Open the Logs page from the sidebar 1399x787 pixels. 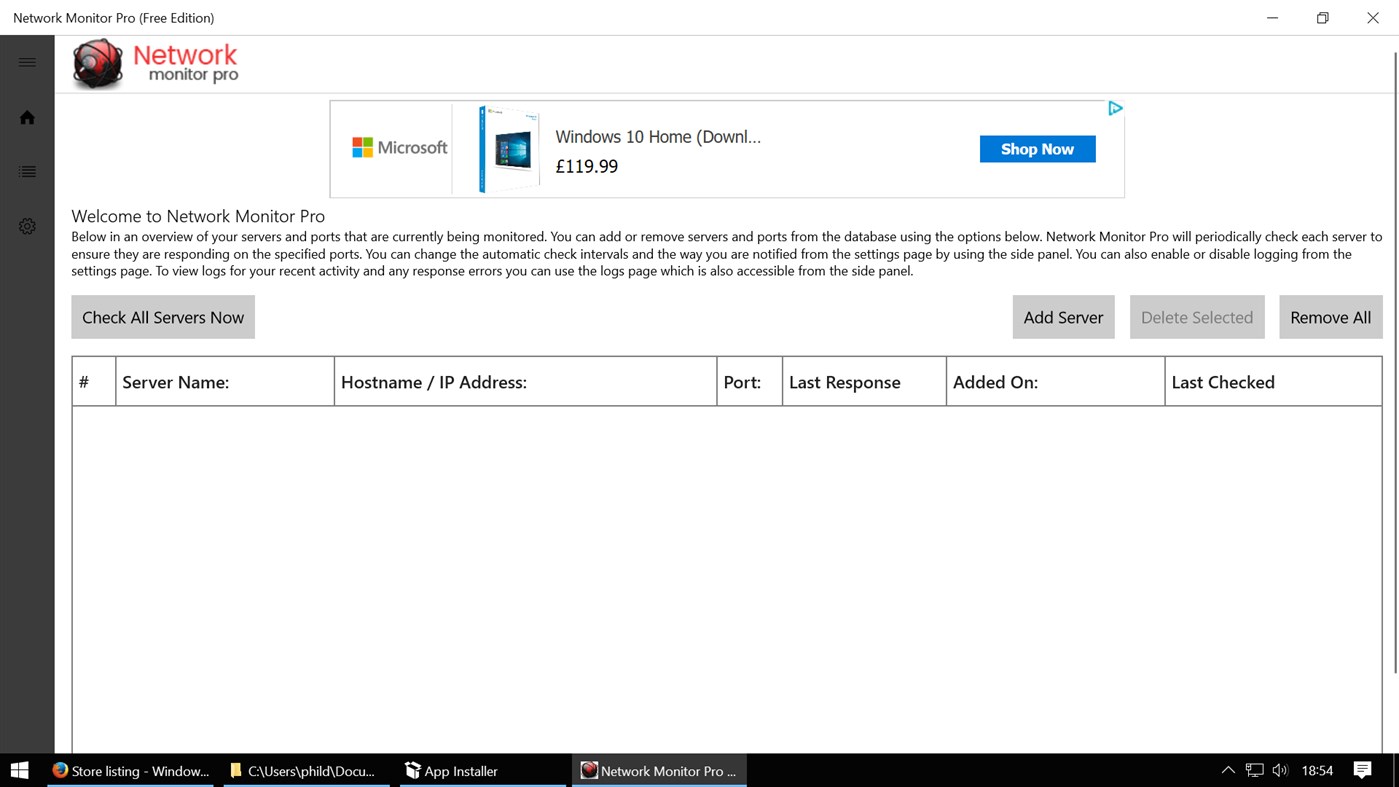click(26, 170)
